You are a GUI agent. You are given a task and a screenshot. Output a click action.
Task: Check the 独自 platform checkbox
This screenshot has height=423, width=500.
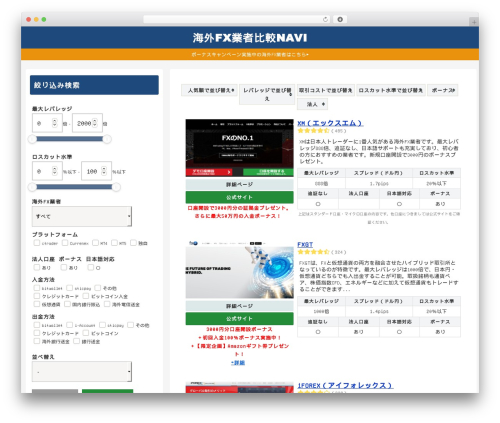click(x=133, y=243)
